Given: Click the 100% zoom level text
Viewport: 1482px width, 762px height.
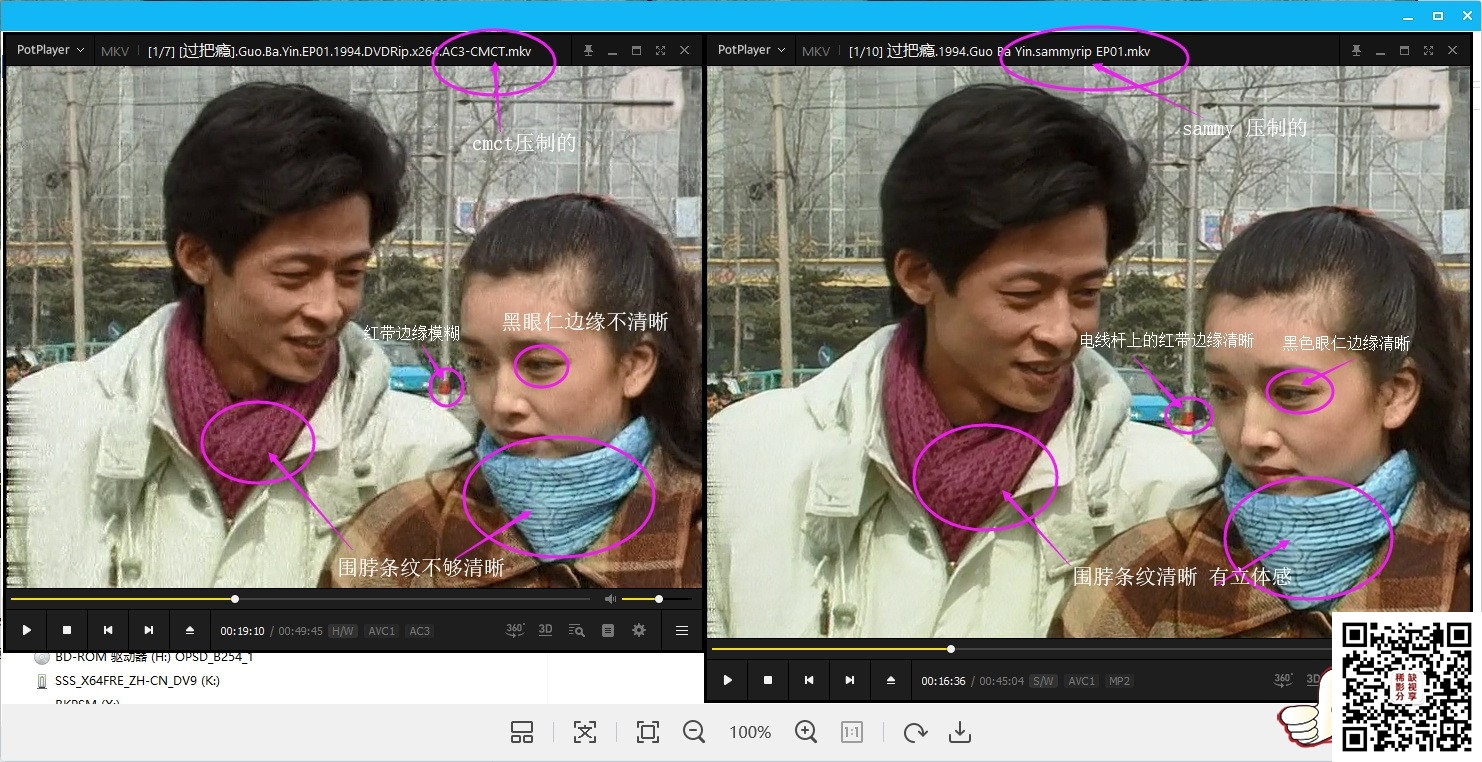Looking at the screenshot, I should [750, 733].
